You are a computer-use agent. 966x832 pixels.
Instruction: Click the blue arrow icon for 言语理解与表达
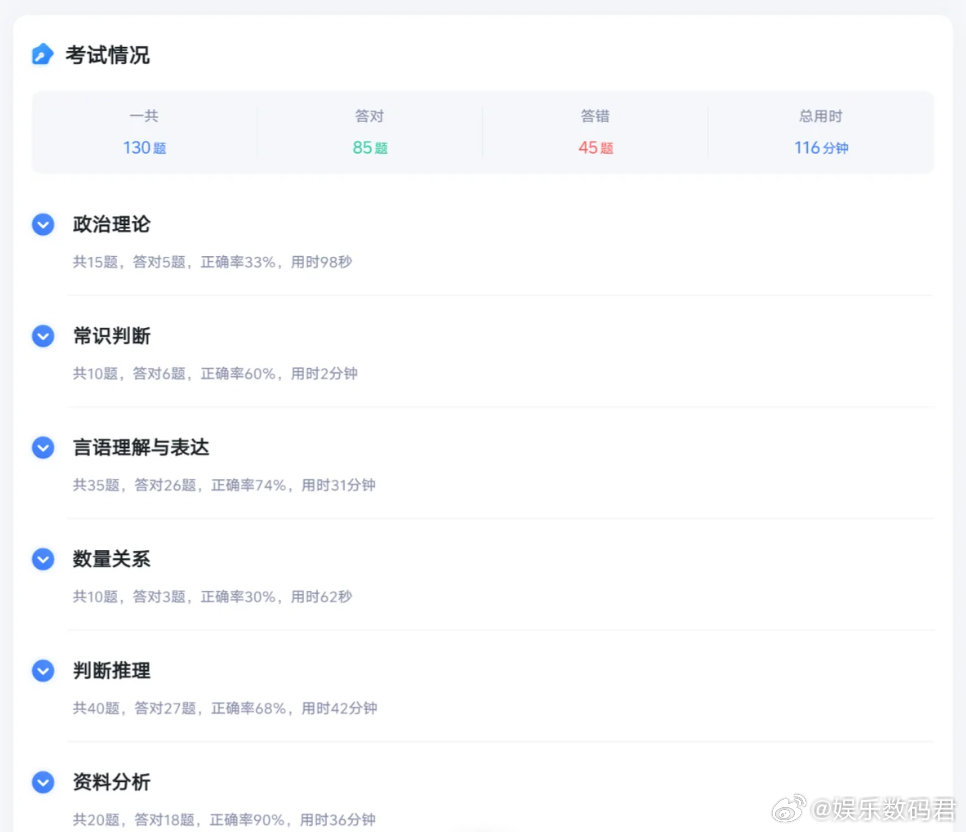pyautogui.click(x=42, y=447)
